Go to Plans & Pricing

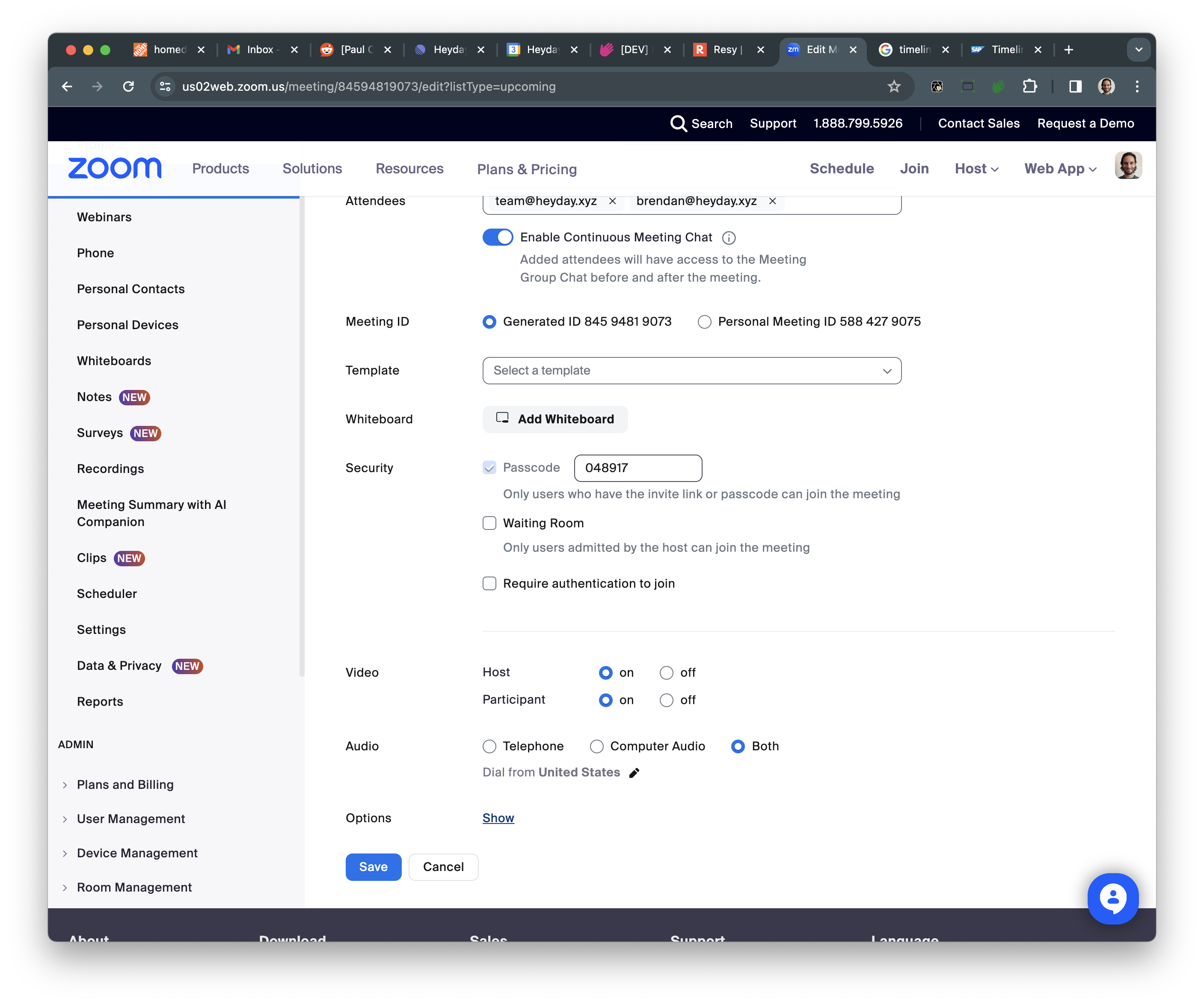pos(527,169)
